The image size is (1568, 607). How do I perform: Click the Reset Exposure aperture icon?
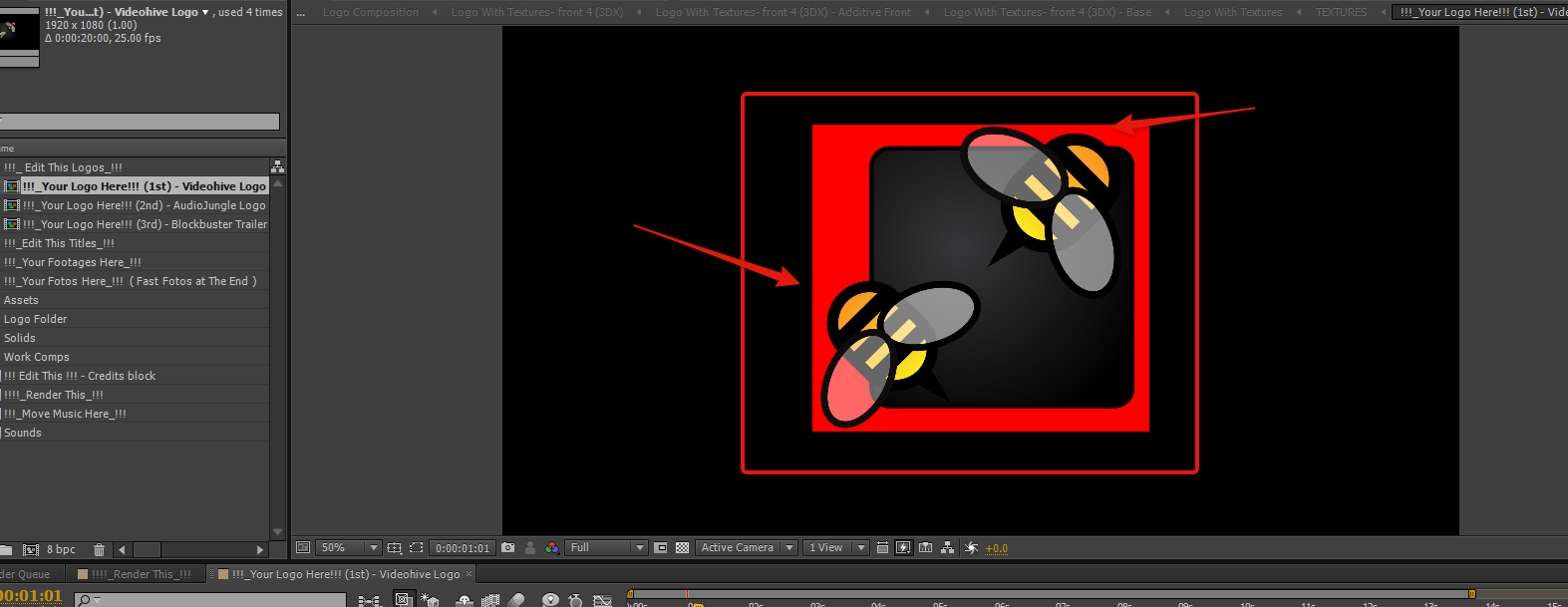pyautogui.click(x=971, y=548)
